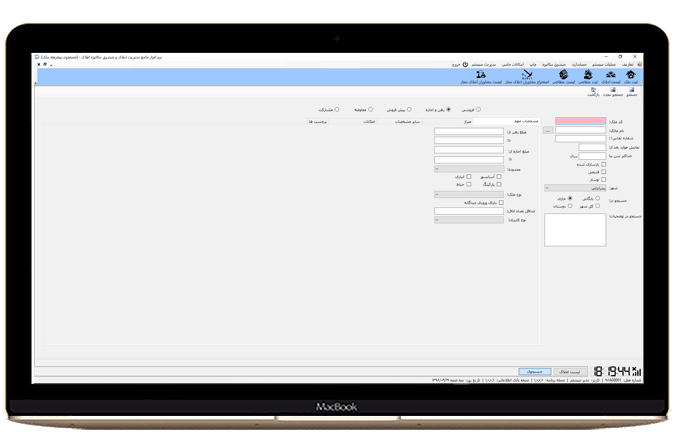
Task: Click the description search text area
Action: tap(575, 230)
